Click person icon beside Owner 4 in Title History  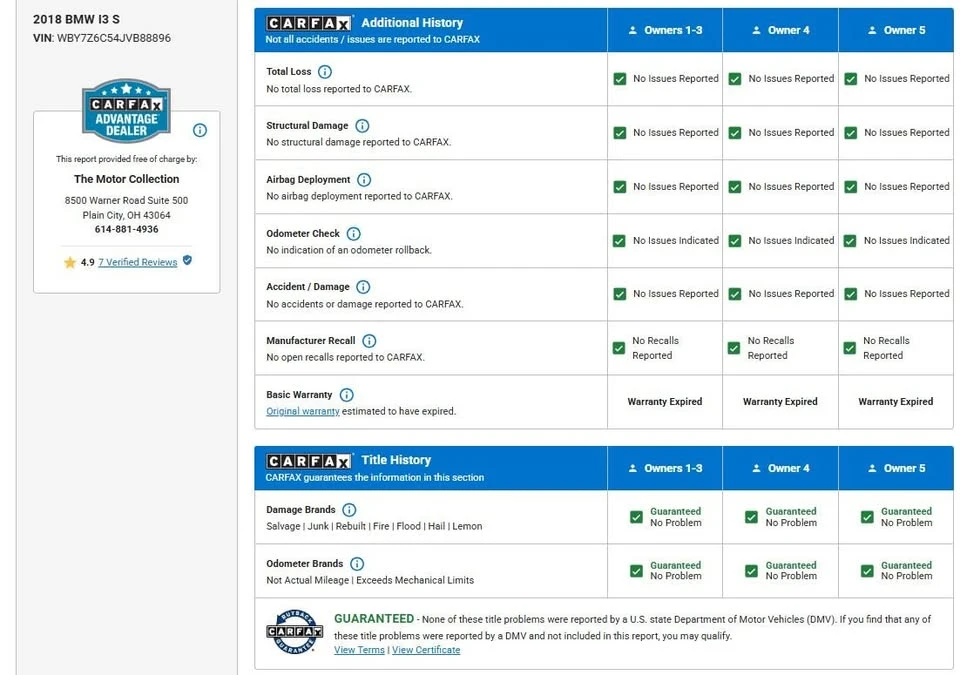(756, 468)
